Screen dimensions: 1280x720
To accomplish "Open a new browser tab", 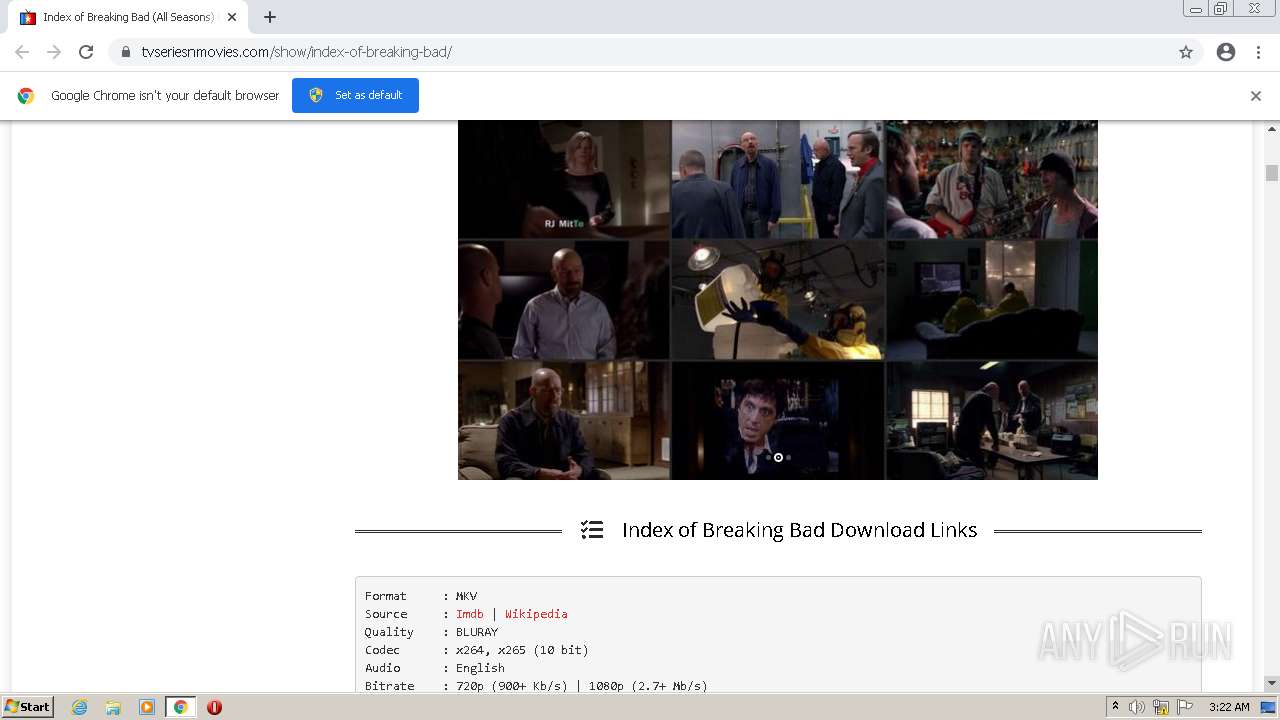I will coord(270,17).
